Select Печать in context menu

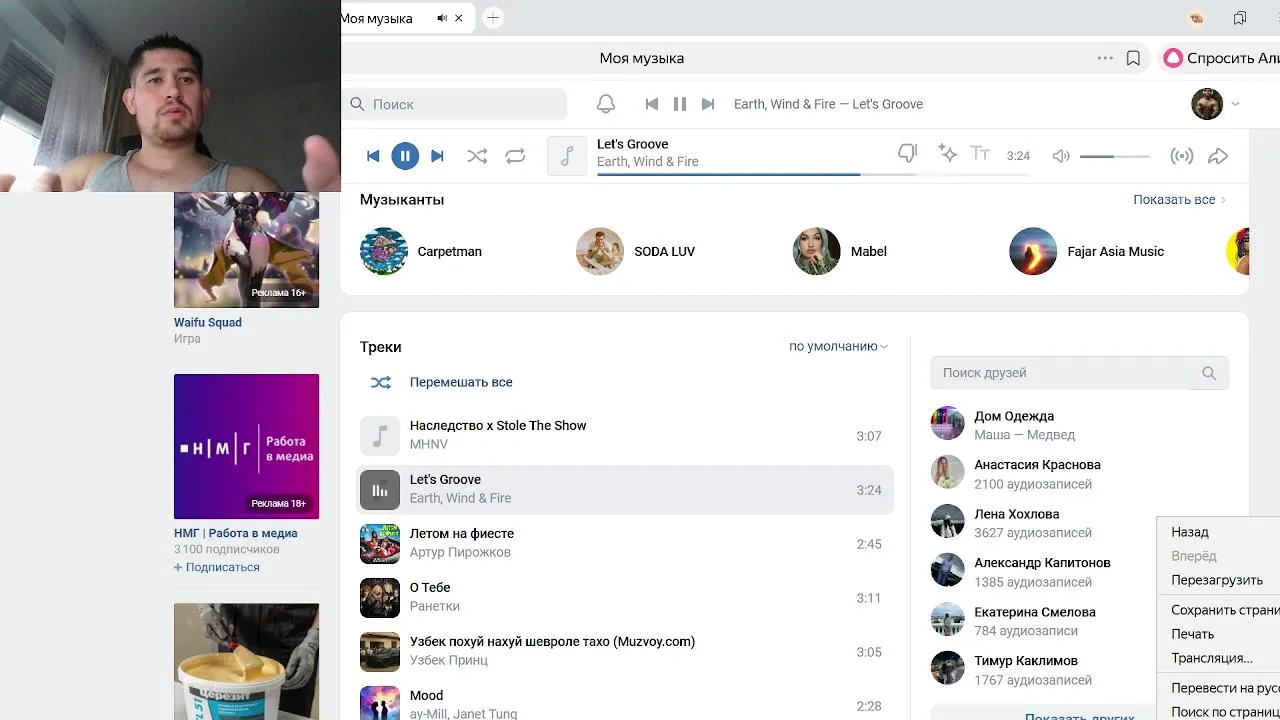click(1219, 634)
